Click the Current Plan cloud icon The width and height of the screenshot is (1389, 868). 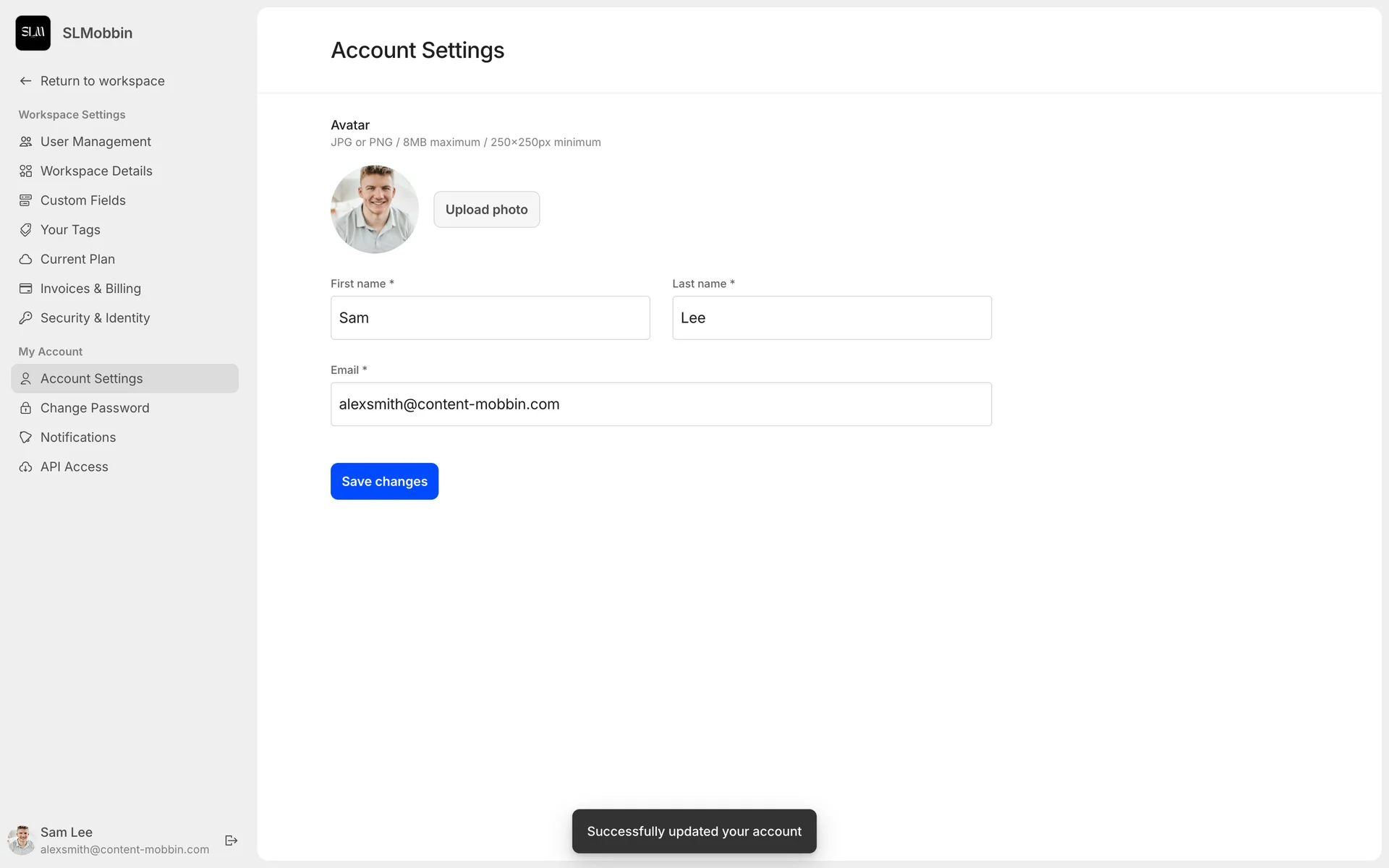point(25,259)
